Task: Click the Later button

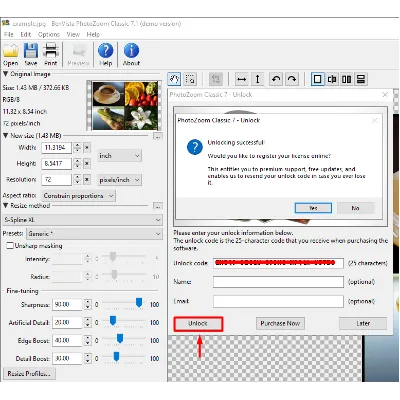Action: coord(363,323)
